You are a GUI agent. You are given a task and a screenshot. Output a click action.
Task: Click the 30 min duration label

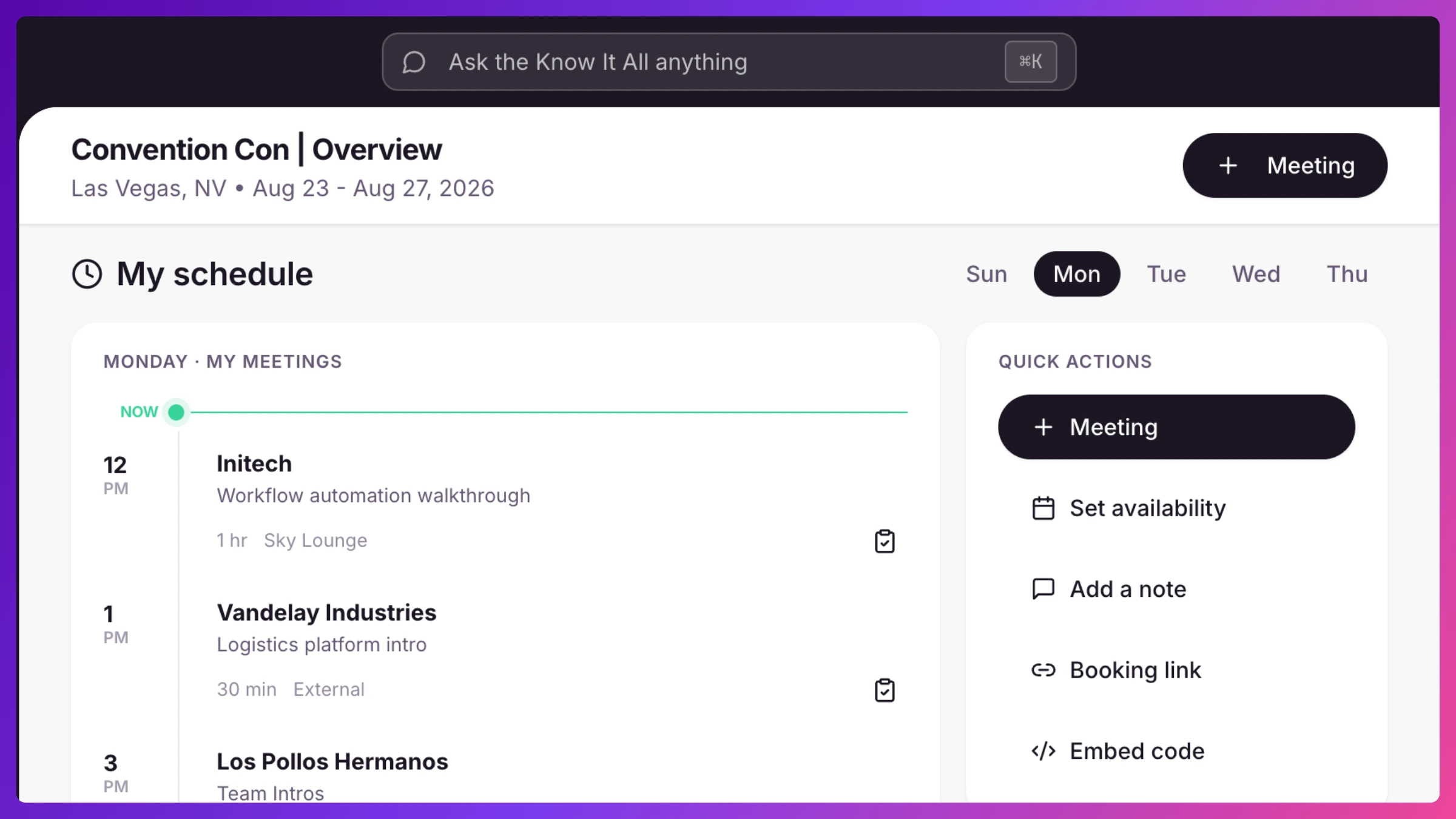coord(247,689)
